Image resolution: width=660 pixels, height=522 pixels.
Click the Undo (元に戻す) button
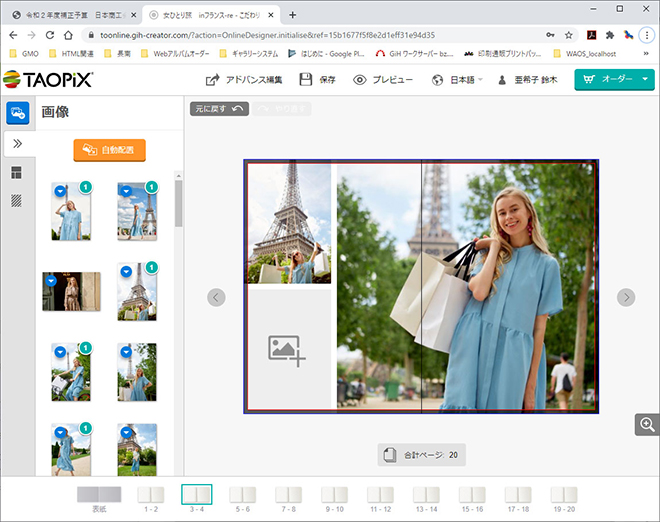click(x=219, y=109)
